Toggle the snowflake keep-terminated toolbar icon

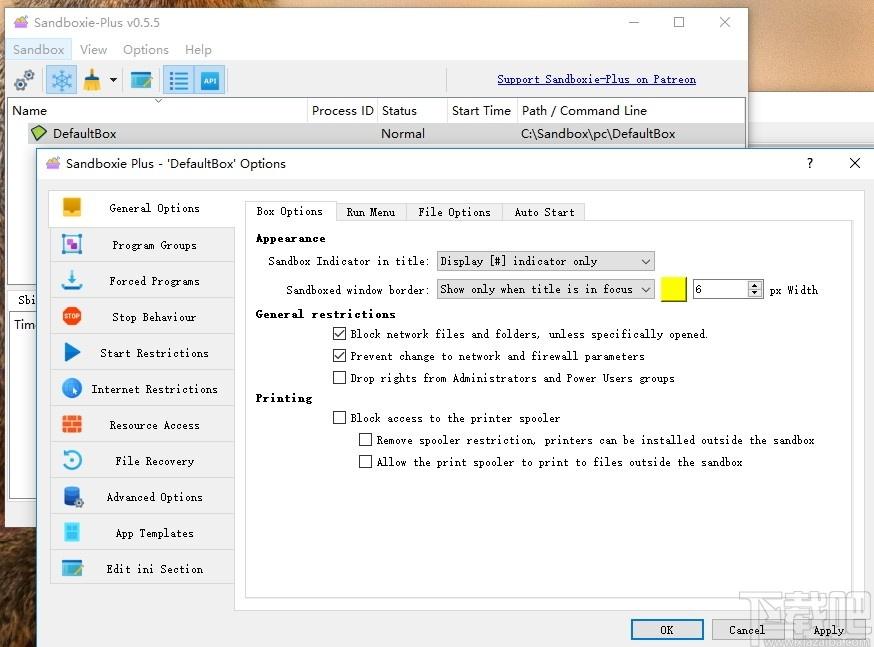click(61, 80)
